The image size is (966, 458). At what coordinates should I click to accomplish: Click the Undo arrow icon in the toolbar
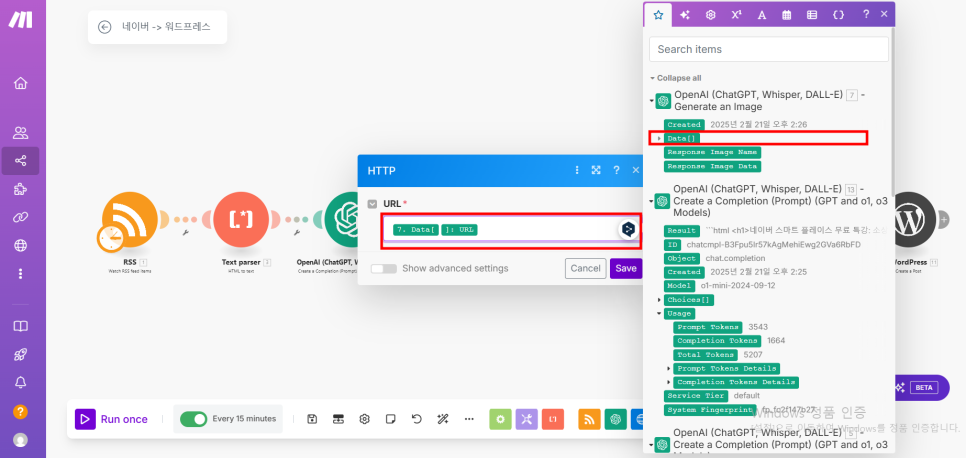416,419
